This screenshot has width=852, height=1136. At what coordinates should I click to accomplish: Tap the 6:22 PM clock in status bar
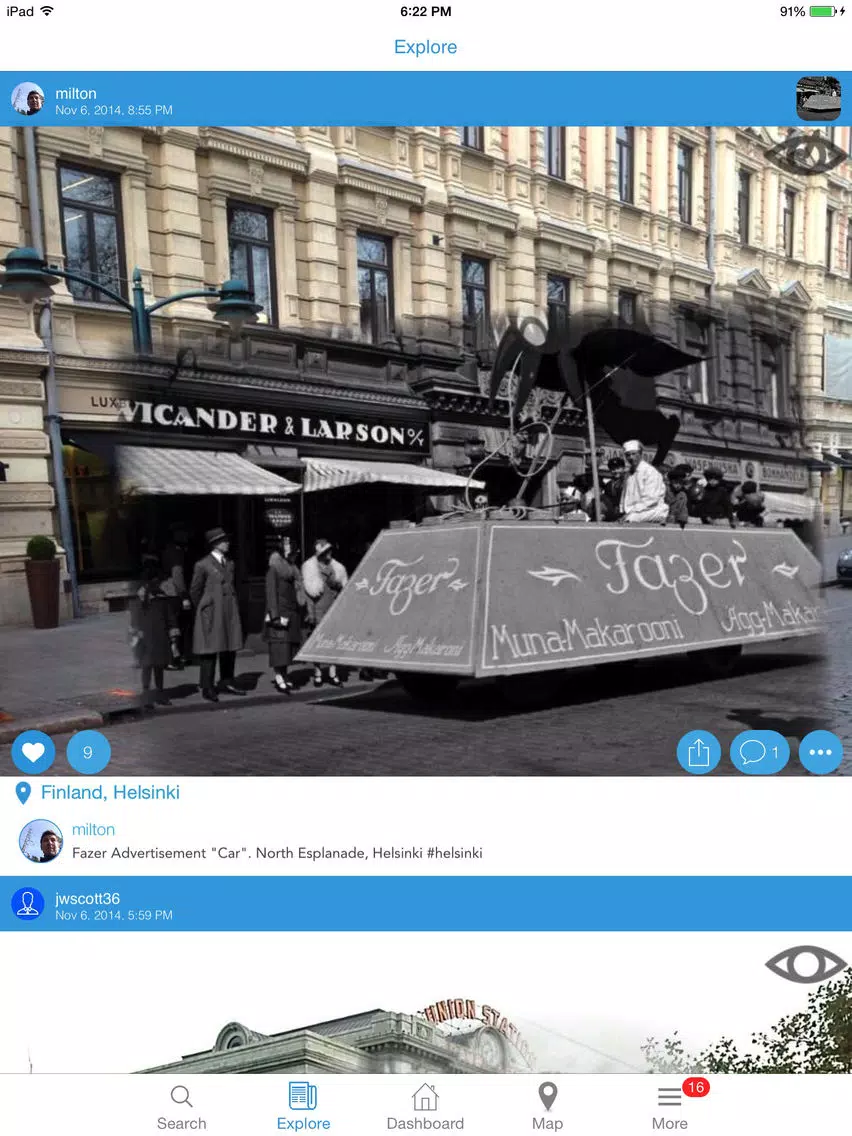coord(426,12)
